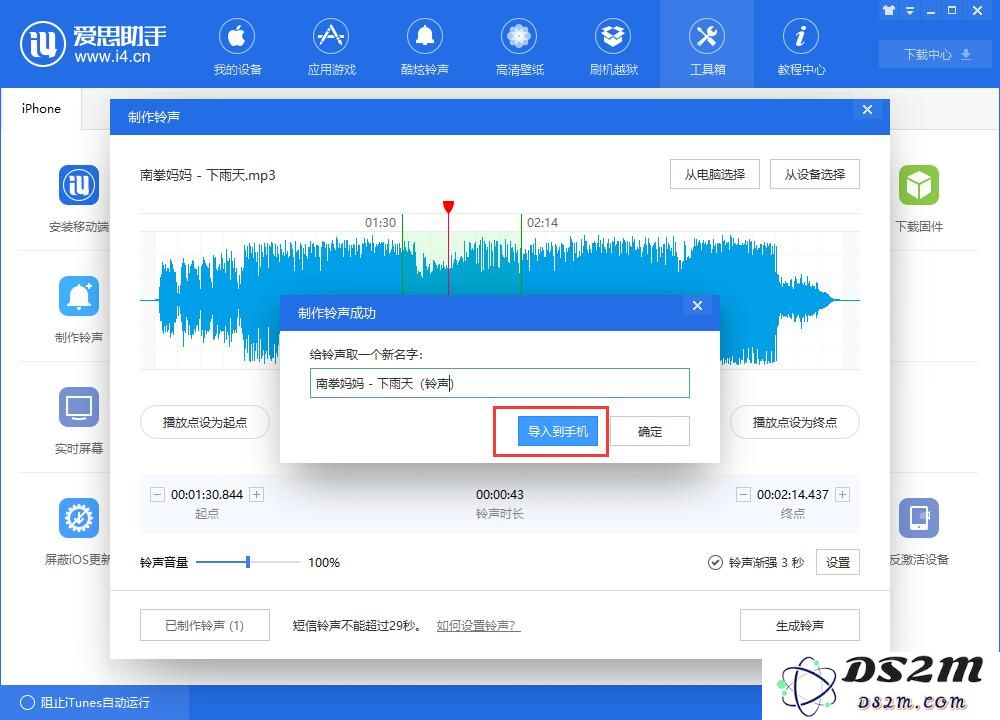Screen dimensions: 1000x720
Task: Click 从电脑选择 button
Action: coord(715,174)
